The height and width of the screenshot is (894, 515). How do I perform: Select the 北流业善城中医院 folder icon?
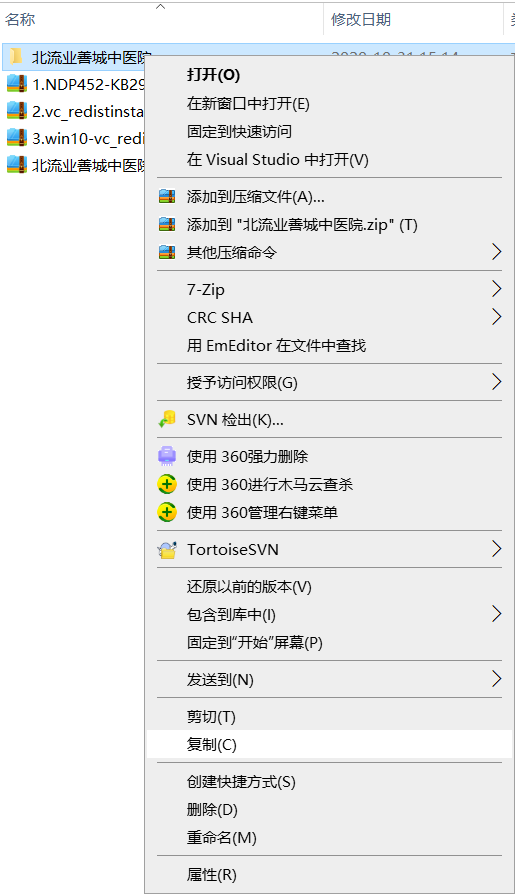pyautogui.click(x=17, y=56)
